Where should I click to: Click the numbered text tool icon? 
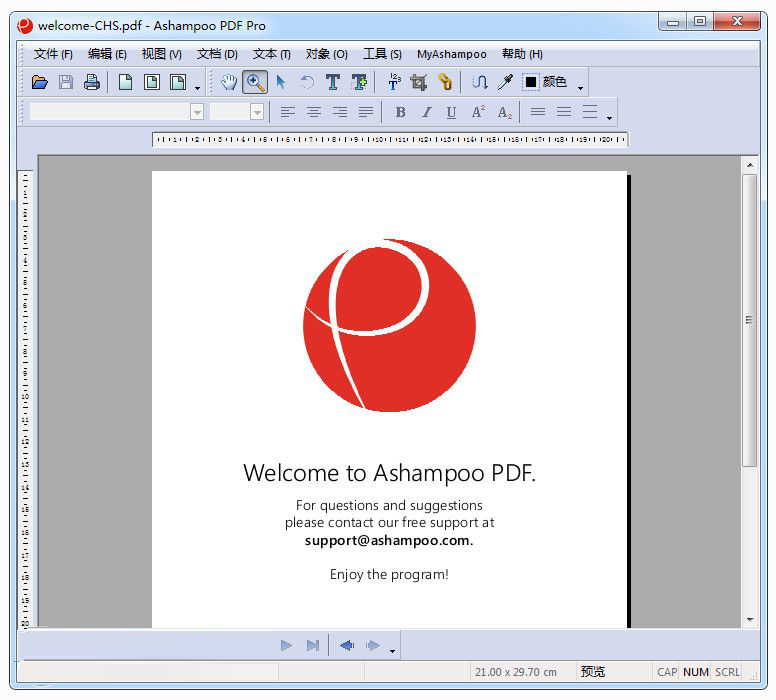coord(394,82)
